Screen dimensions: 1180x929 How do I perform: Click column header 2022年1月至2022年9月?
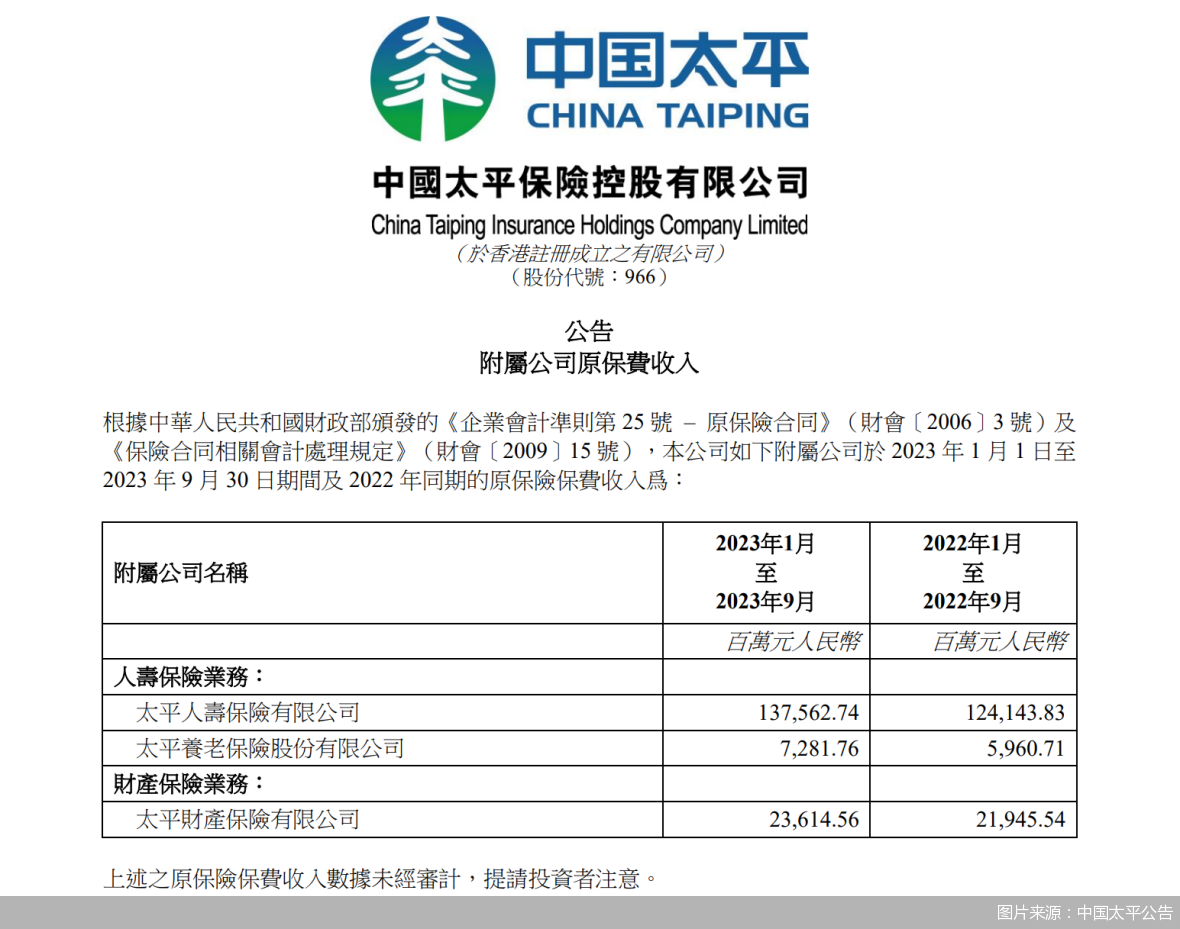[x=972, y=572]
